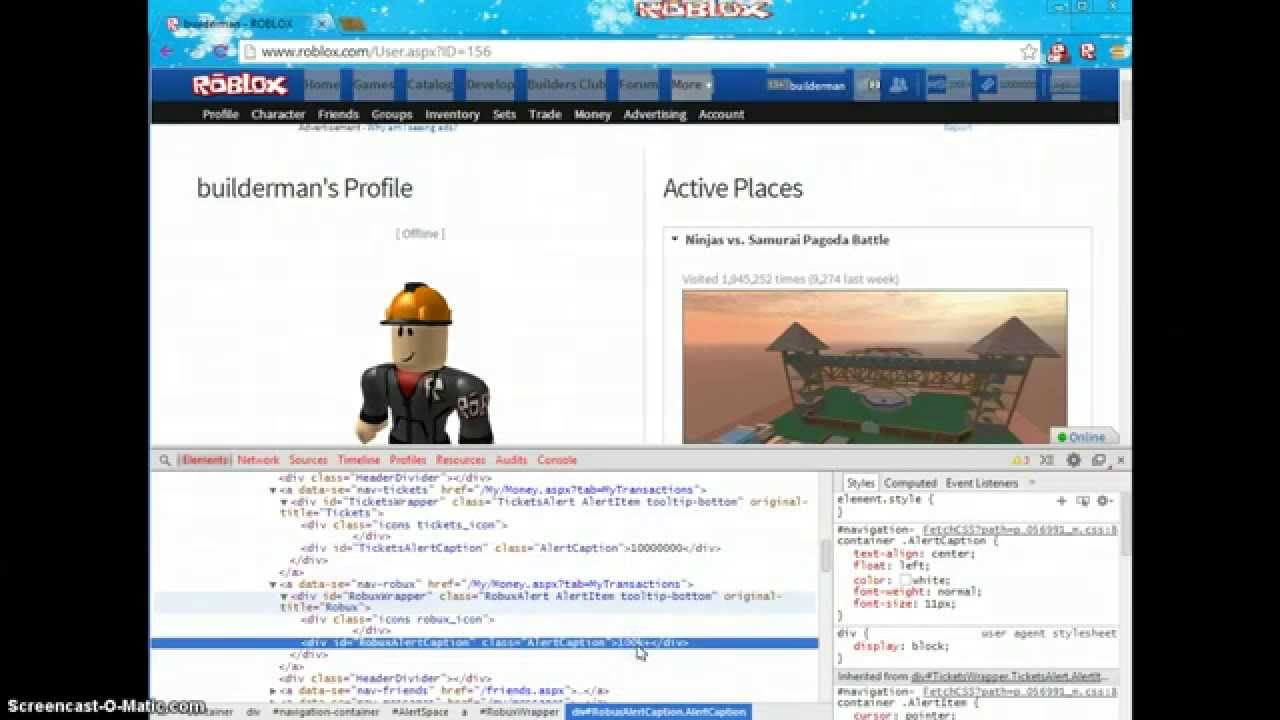Bookmark page with the star icon
This screenshot has width=1280, height=720.
coord(1028,52)
